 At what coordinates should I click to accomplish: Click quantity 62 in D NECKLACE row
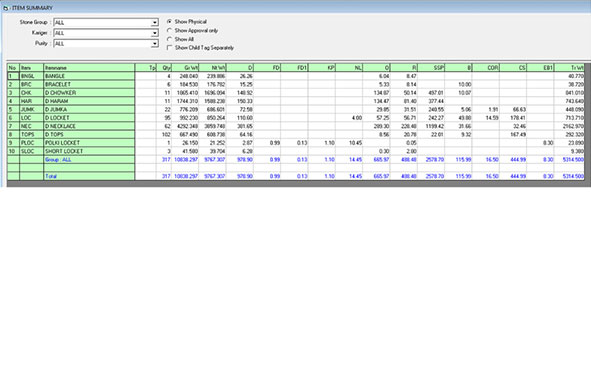164,126
